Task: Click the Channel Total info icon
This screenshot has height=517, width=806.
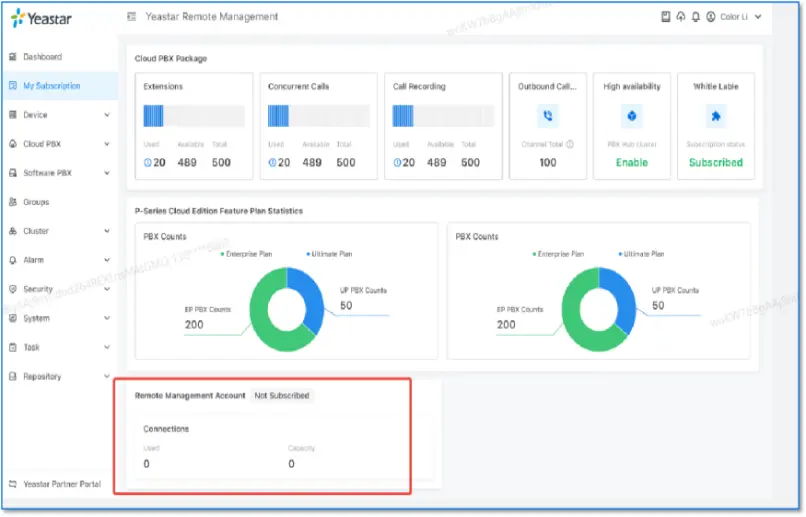Action: (x=570, y=144)
